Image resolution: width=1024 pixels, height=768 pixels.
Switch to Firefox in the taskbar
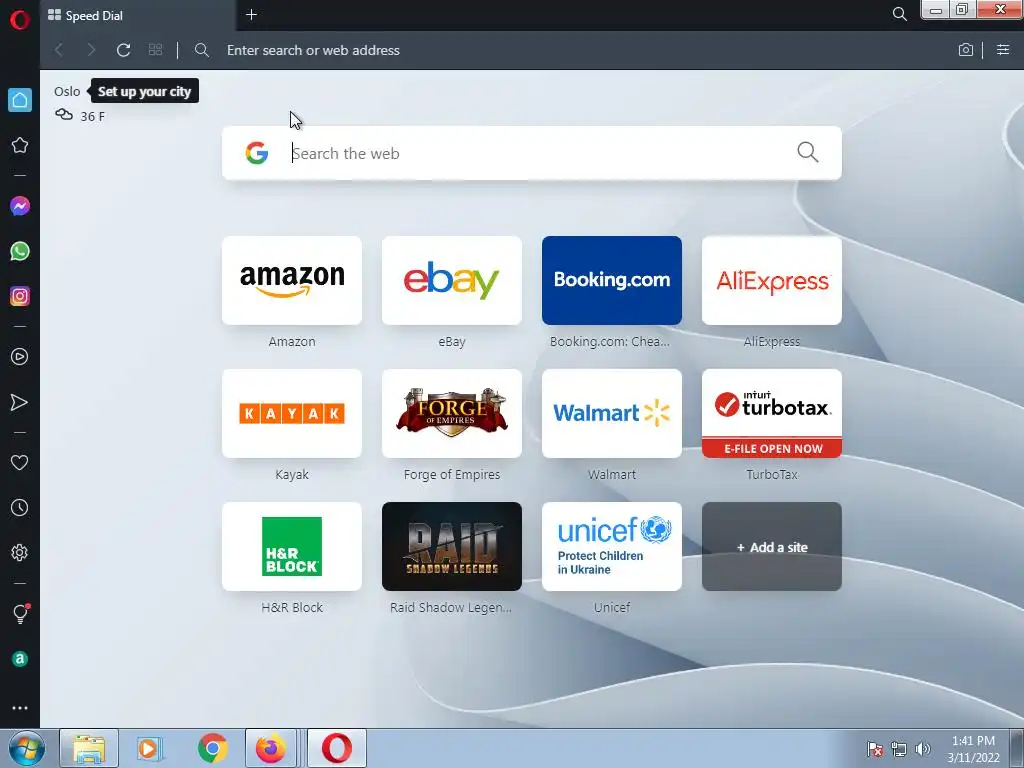coord(270,748)
